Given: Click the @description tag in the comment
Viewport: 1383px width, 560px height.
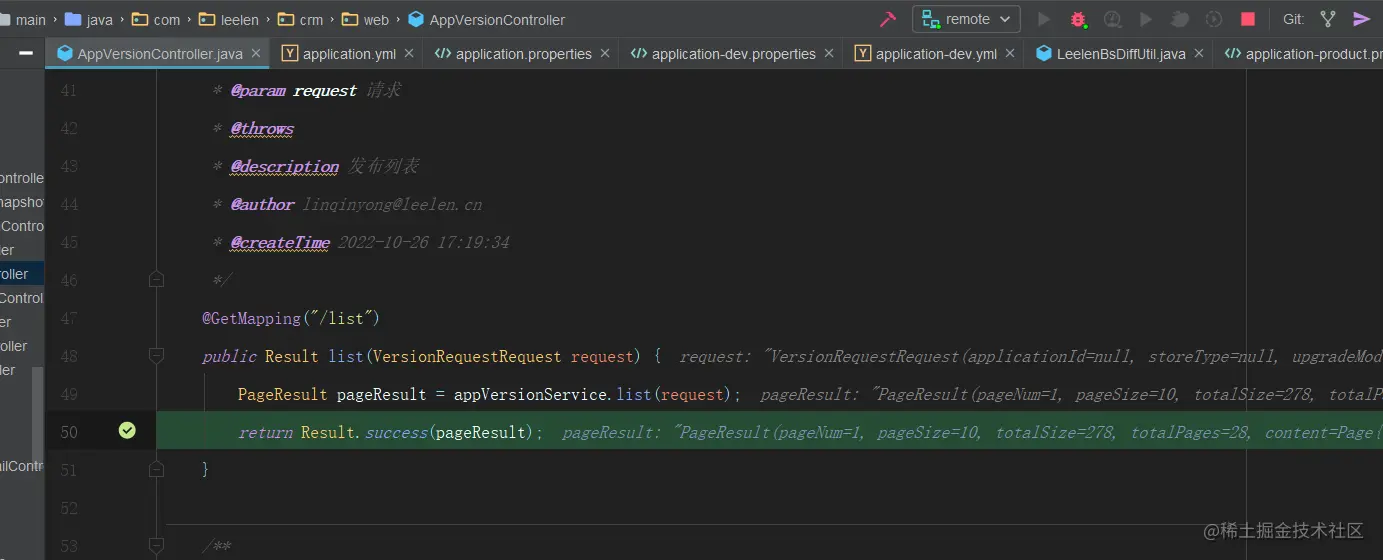Looking at the screenshot, I should click(x=285, y=166).
